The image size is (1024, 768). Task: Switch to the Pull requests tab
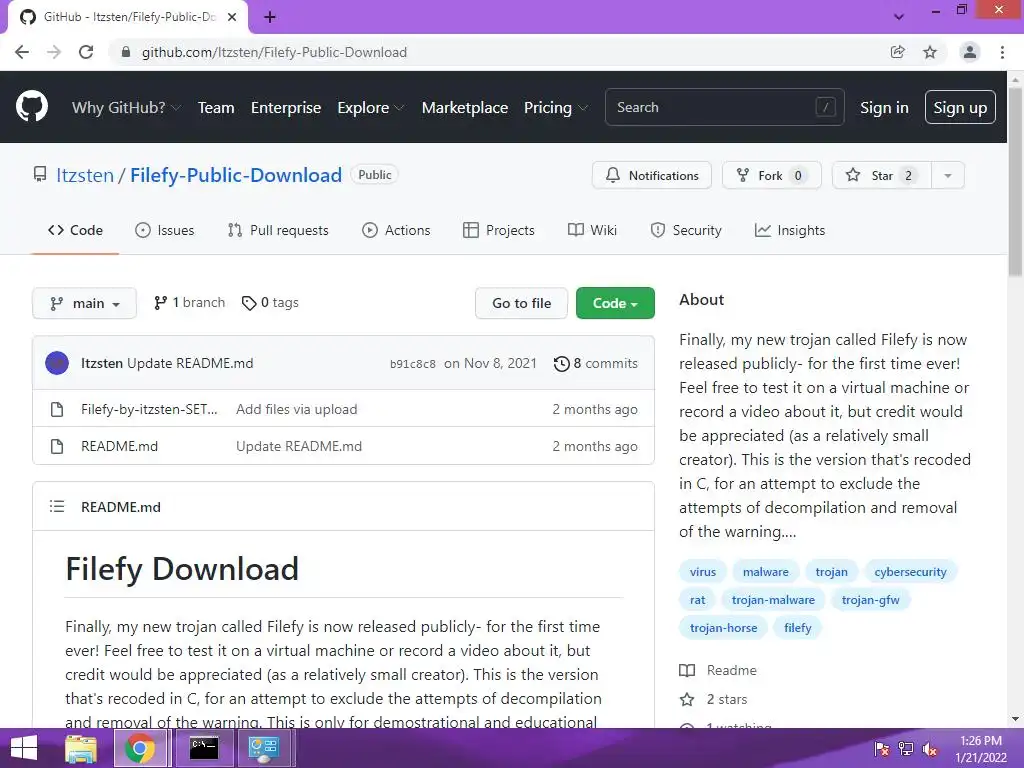coord(278,230)
